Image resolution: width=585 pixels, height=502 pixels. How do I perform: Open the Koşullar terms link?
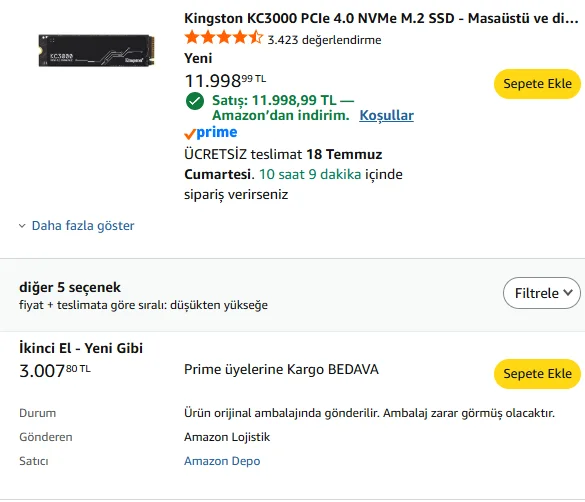tap(387, 115)
